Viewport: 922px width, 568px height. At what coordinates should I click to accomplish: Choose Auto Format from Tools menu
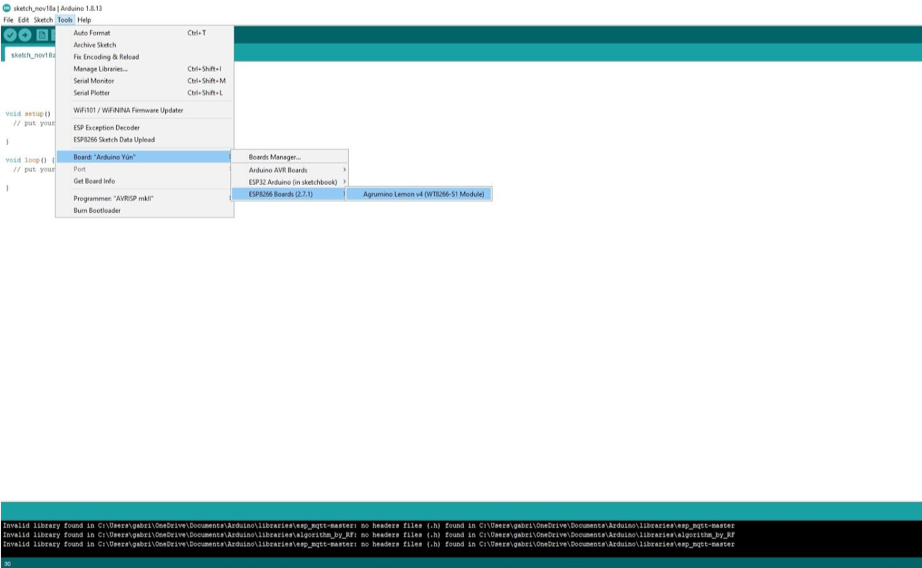click(x=145, y=33)
